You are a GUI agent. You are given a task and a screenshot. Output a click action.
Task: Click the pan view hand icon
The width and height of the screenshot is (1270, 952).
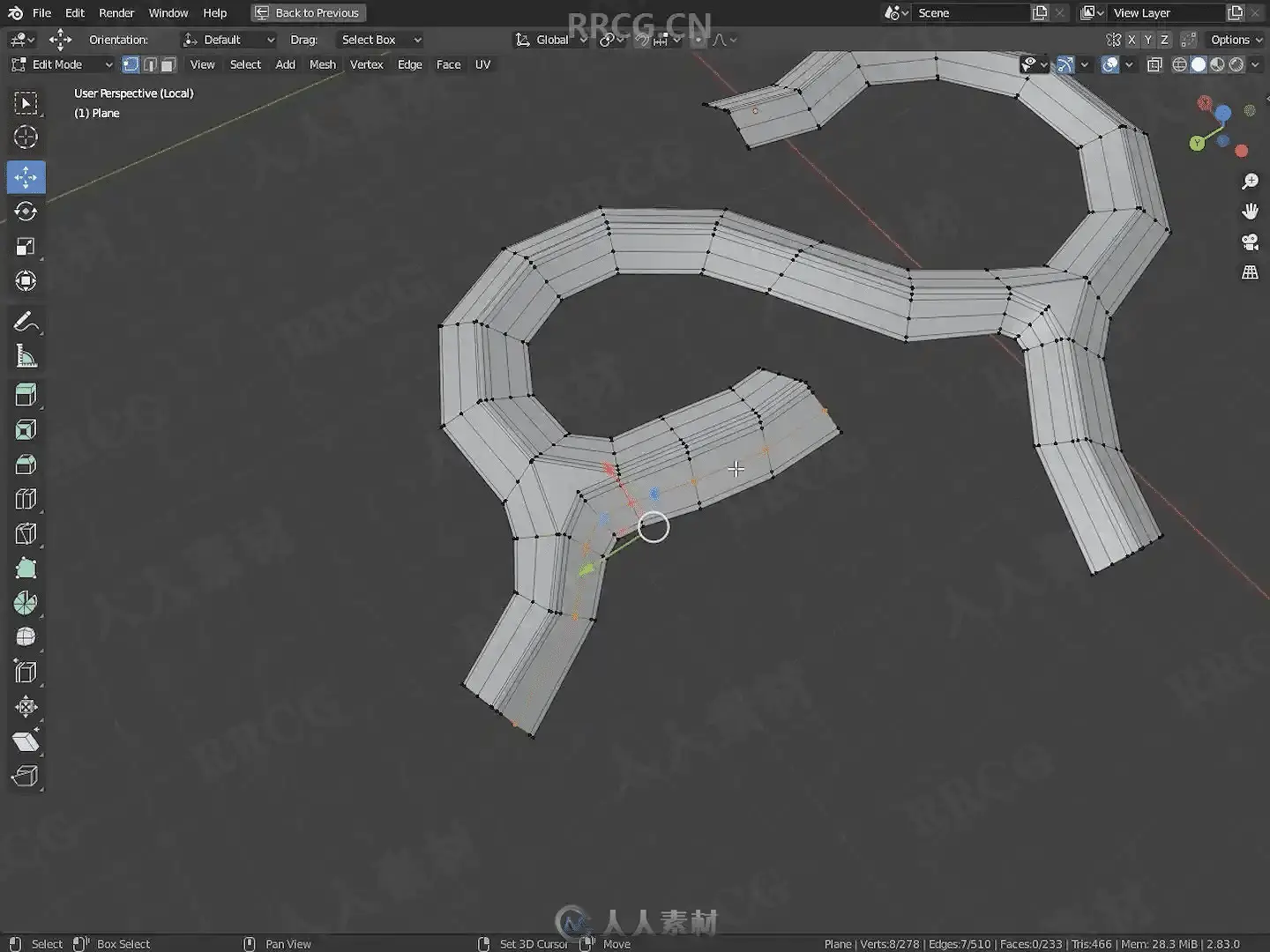pos(1250,212)
